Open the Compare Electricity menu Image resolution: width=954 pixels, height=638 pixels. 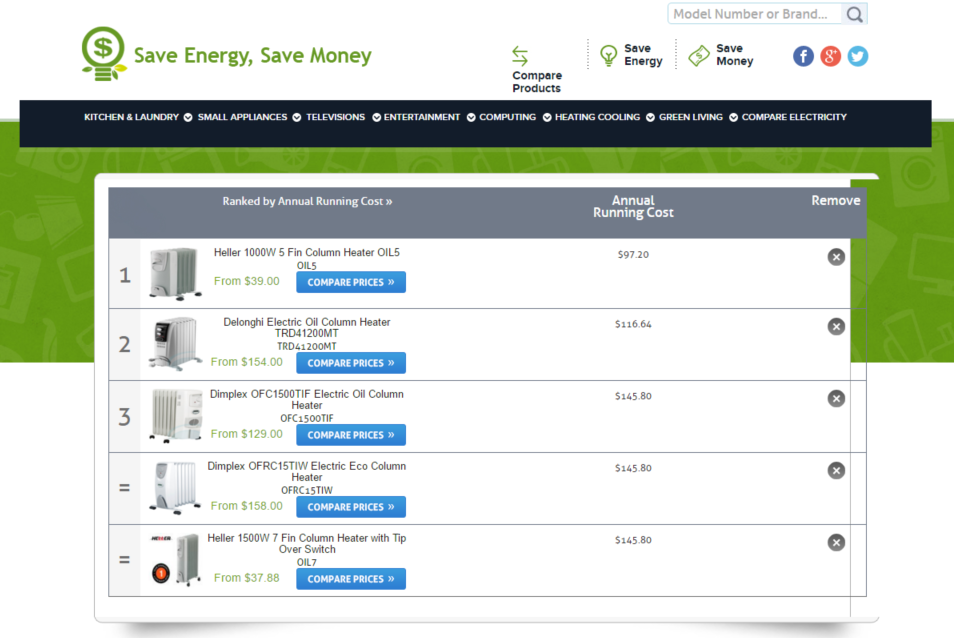(x=794, y=117)
